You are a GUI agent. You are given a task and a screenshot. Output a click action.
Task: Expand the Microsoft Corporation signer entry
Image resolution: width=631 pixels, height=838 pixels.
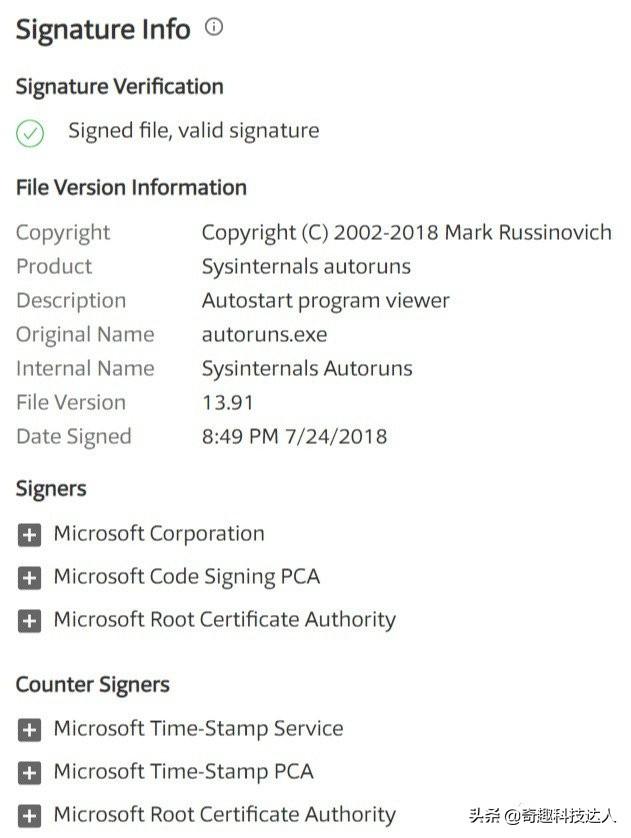(x=29, y=535)
